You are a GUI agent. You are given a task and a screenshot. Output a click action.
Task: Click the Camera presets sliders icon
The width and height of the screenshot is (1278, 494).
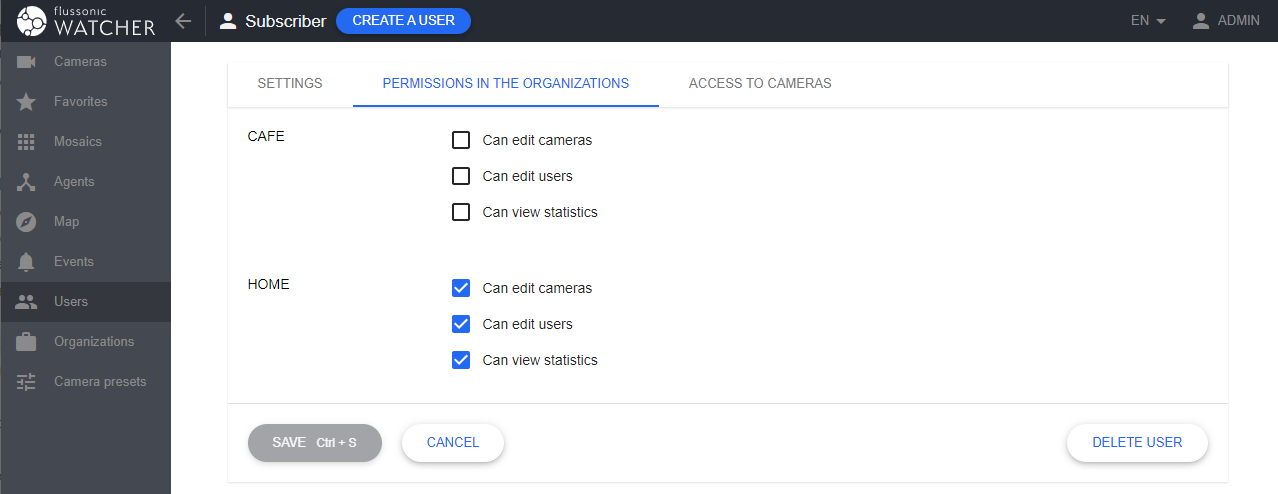click(27, 382)
